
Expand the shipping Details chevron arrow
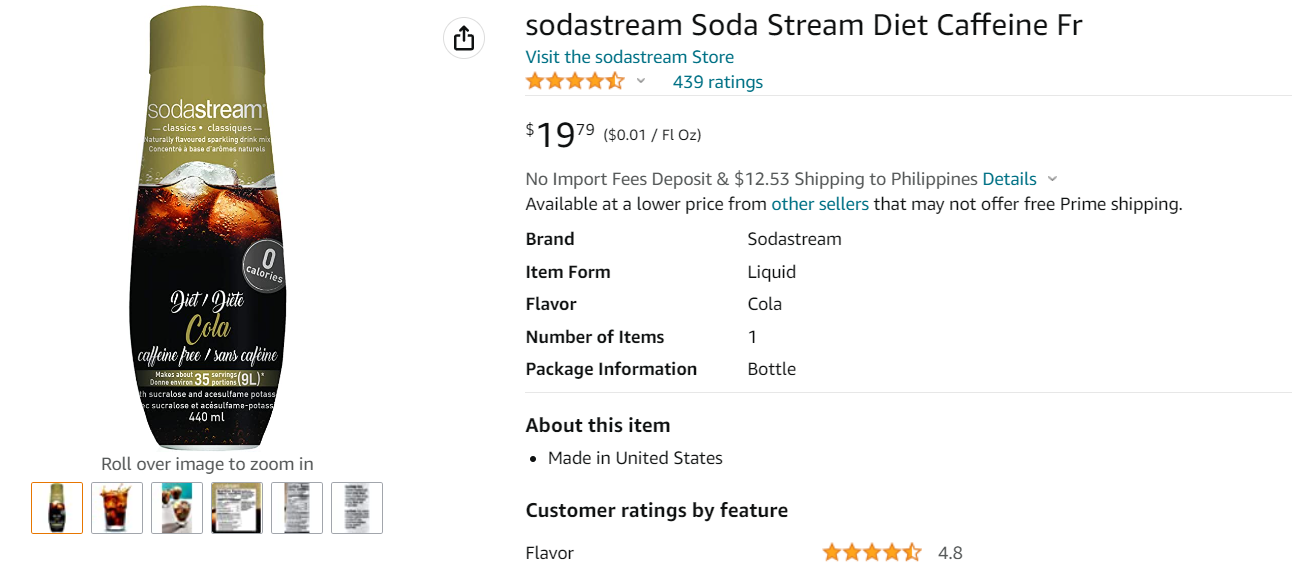coord(1052,180)
